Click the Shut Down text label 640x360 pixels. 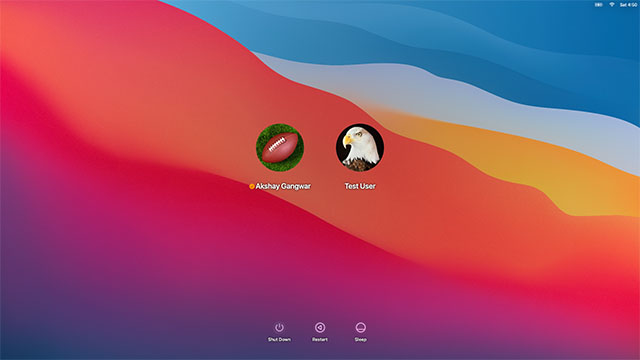(x=279, y=340)
